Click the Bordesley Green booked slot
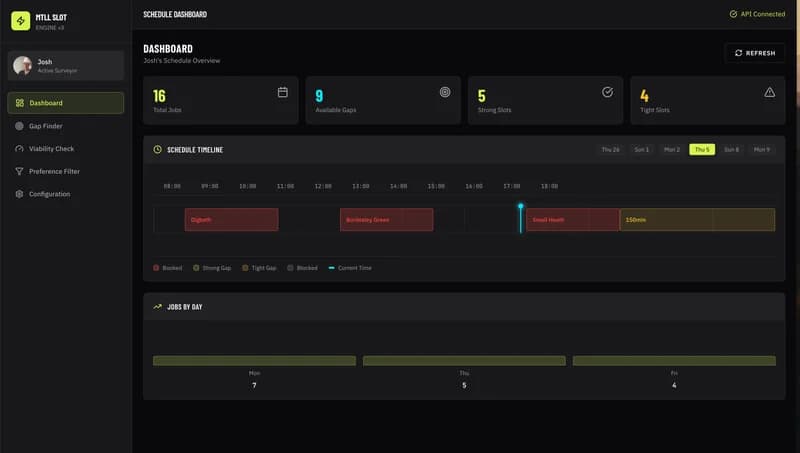Image resolution: width=800 pixels, height=453 pixels. 386,219
